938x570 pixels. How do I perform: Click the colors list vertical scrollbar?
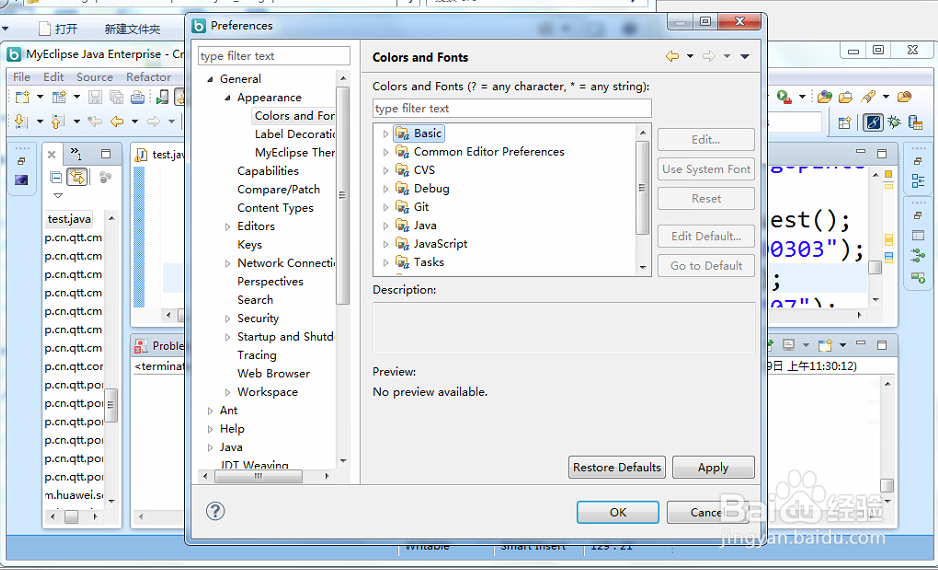[642, 187]
